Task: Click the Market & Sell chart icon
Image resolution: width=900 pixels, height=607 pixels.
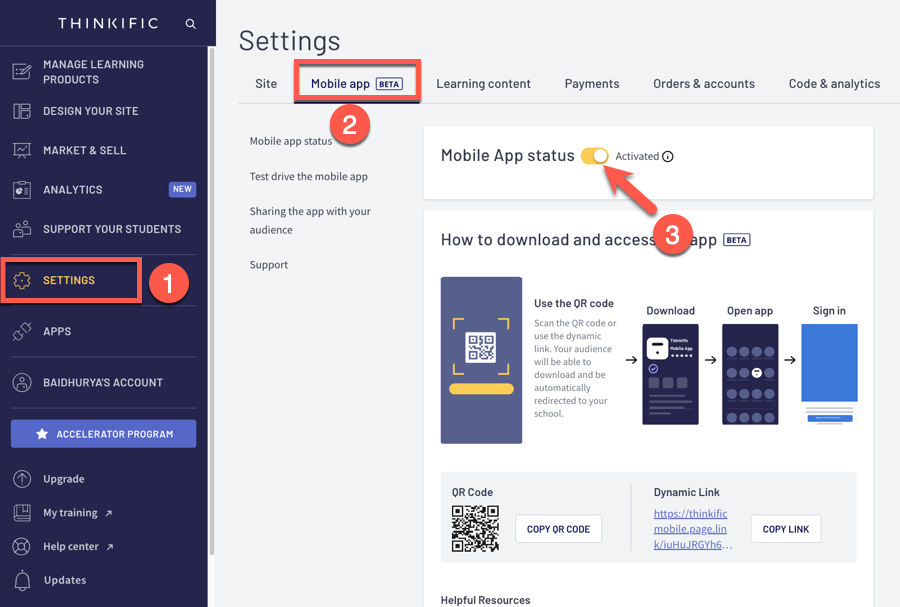Action: coord(21,150)
